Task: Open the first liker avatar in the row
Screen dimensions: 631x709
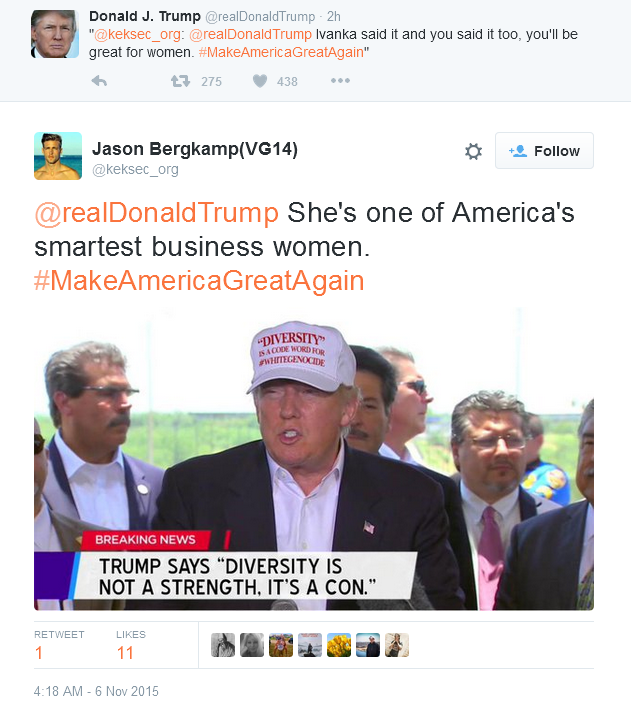Action: 223,645
